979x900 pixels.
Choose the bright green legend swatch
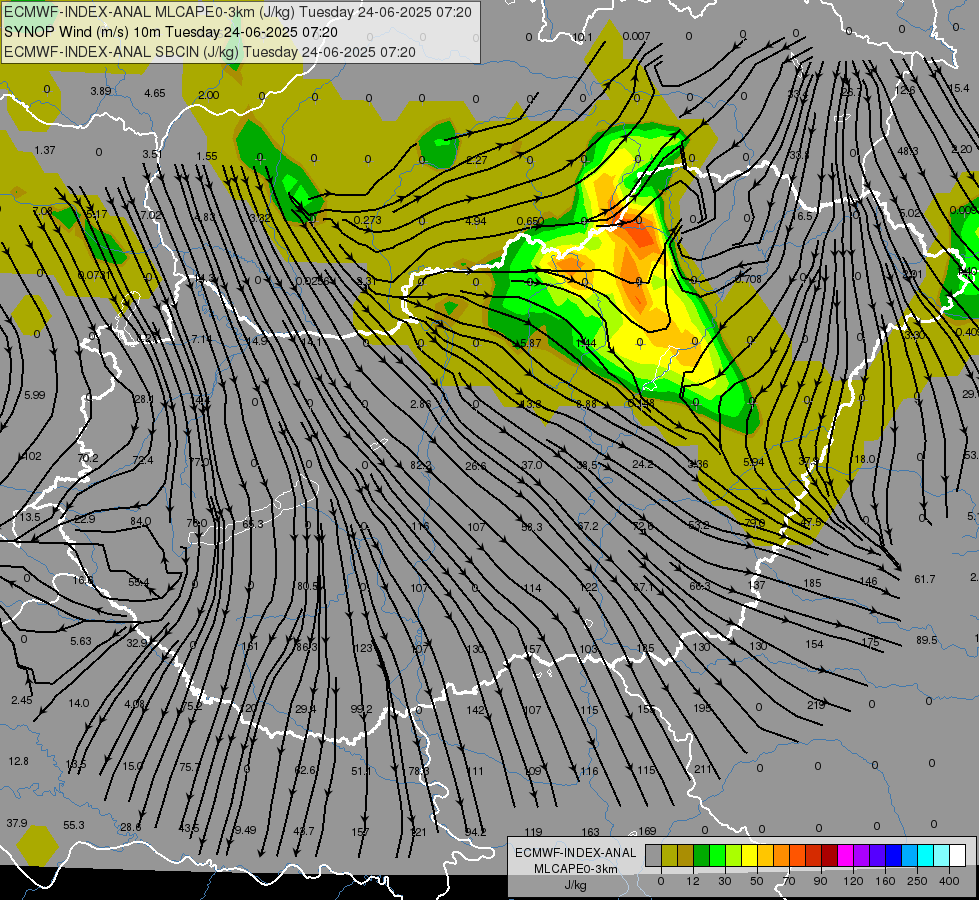coord(717,855)
